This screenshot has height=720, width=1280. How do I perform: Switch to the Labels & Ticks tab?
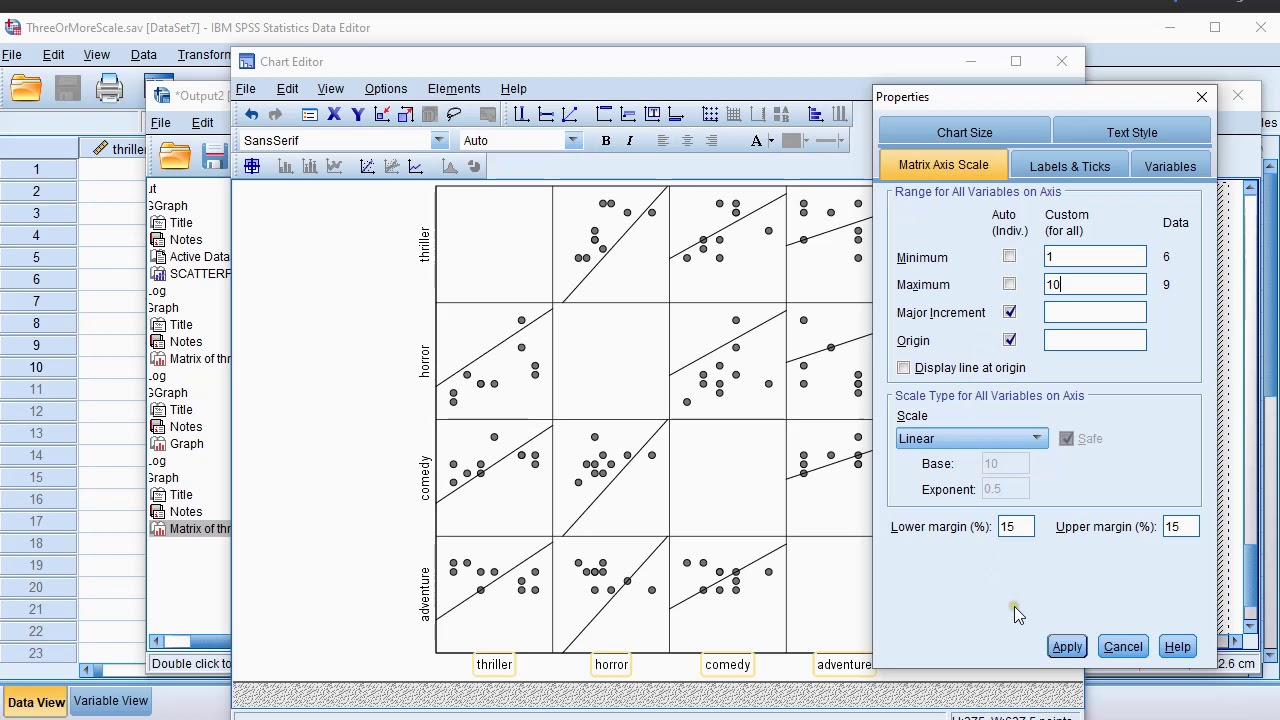tap(1070, 166)
